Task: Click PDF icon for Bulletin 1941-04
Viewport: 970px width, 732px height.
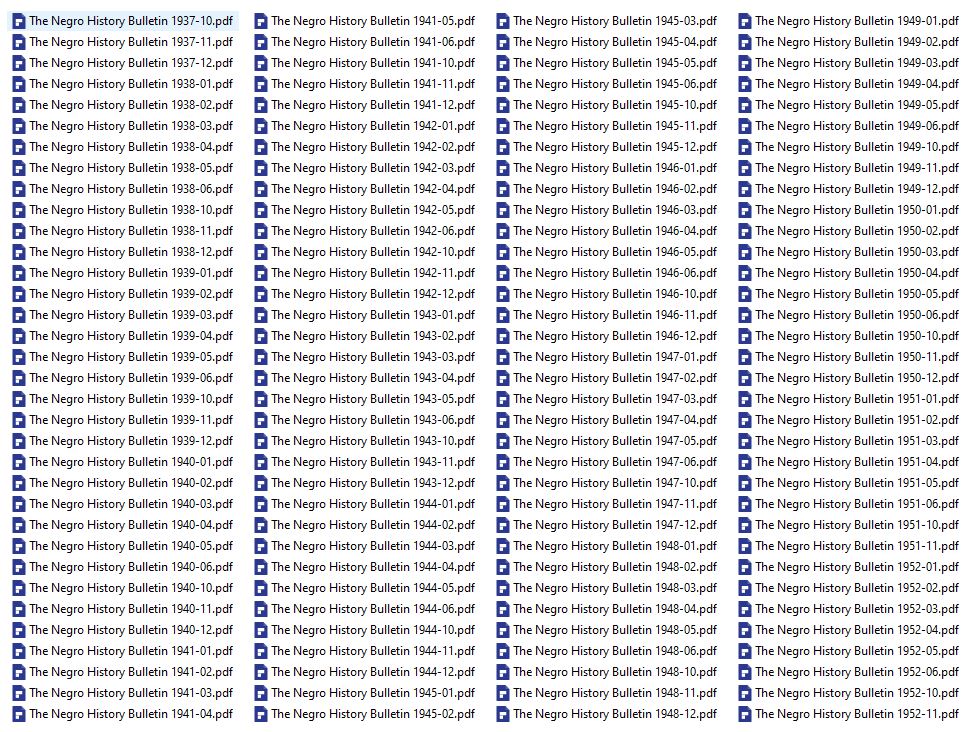Action: click(x=18, y=714)
